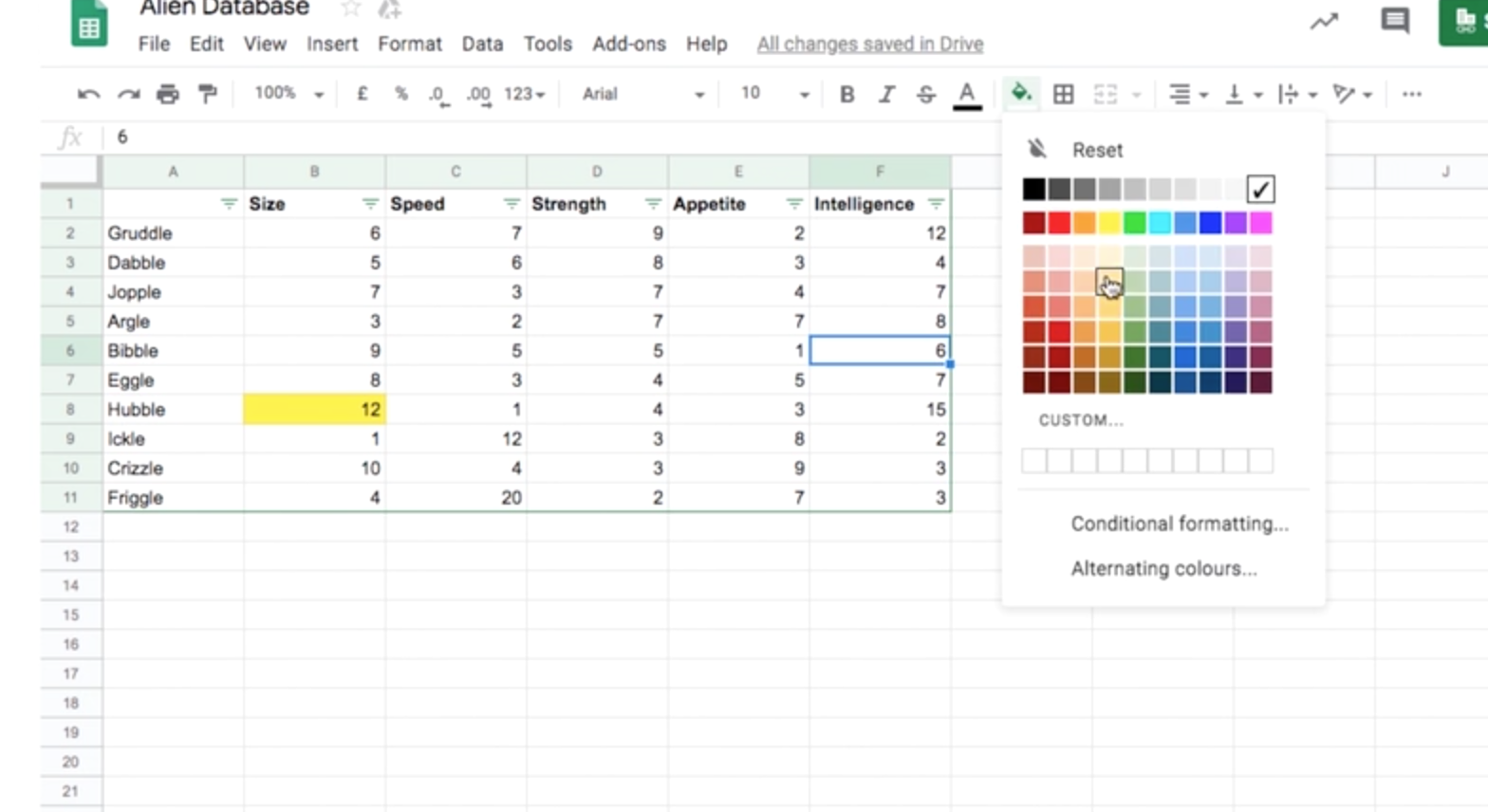Screen dimensions: 1488x812
Task: Select the yellow highlighted cell with 12
Action: point(314,409)
